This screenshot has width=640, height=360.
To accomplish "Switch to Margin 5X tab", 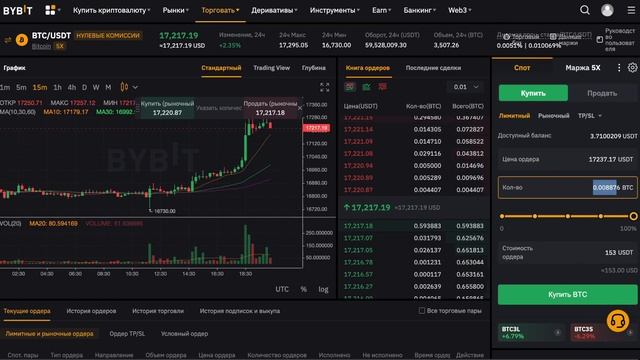I will point(582,68).
